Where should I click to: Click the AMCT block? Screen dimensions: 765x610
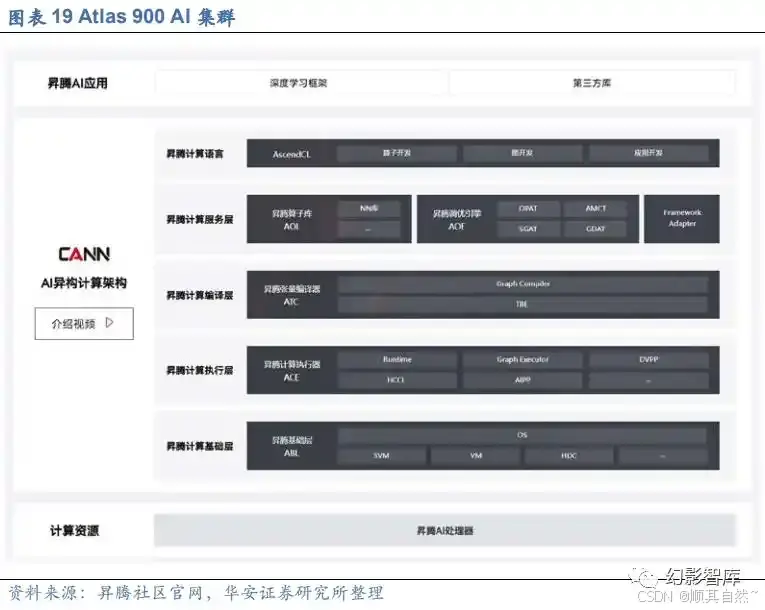pos(596,208)
